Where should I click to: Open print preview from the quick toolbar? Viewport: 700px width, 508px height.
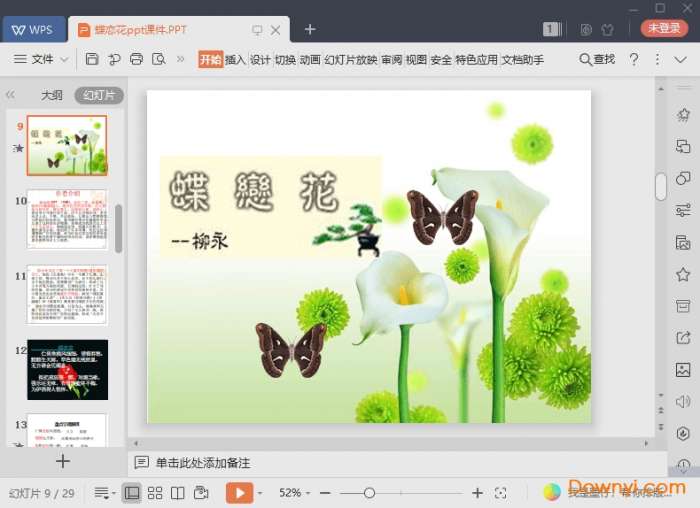158,60
